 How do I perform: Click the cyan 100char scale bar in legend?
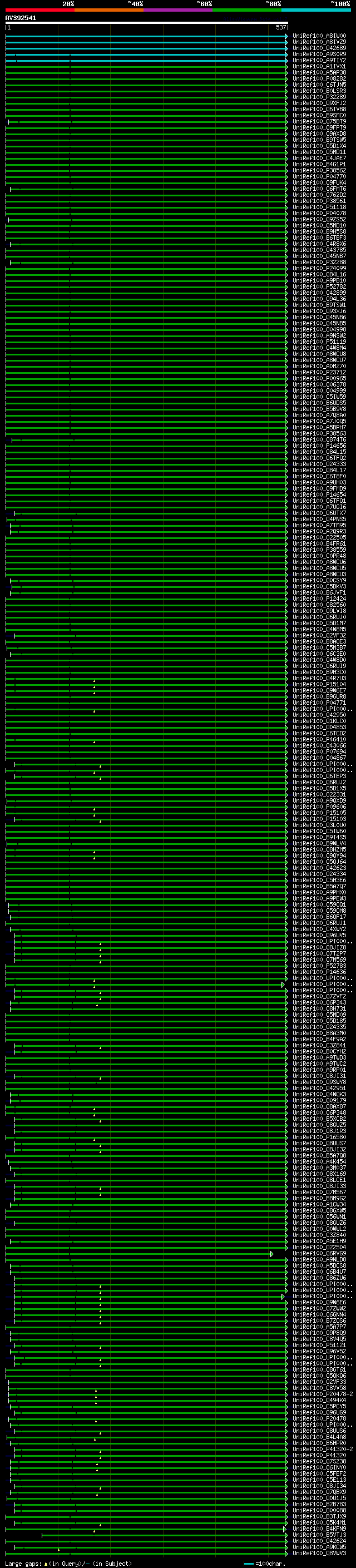click(249, 1564)
